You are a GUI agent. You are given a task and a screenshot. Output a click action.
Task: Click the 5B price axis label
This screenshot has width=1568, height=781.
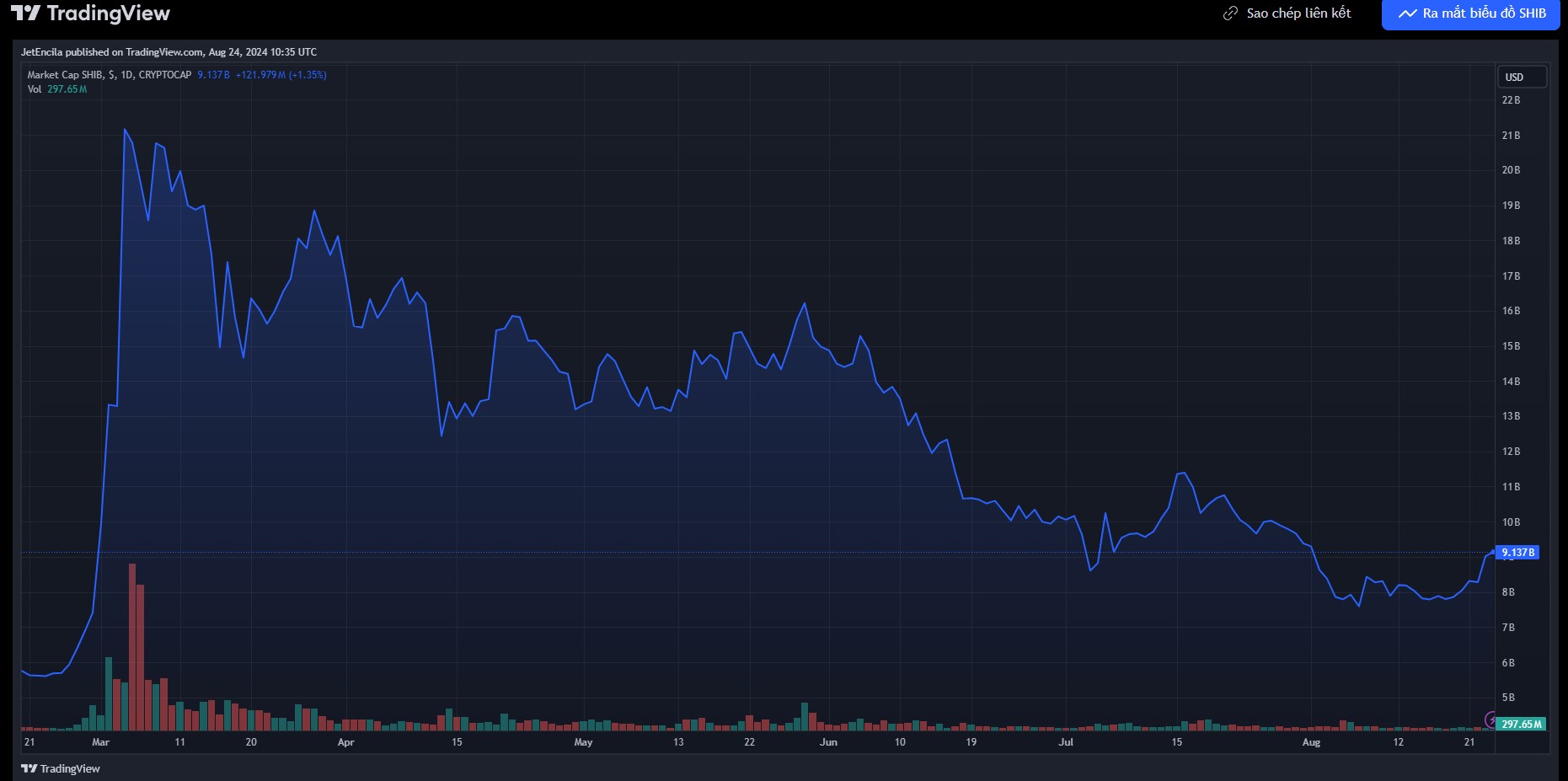tap(1508, 698)
